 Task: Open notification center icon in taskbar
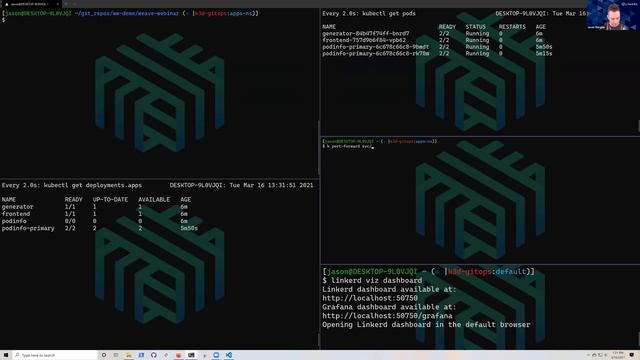[x=632, y=355]
